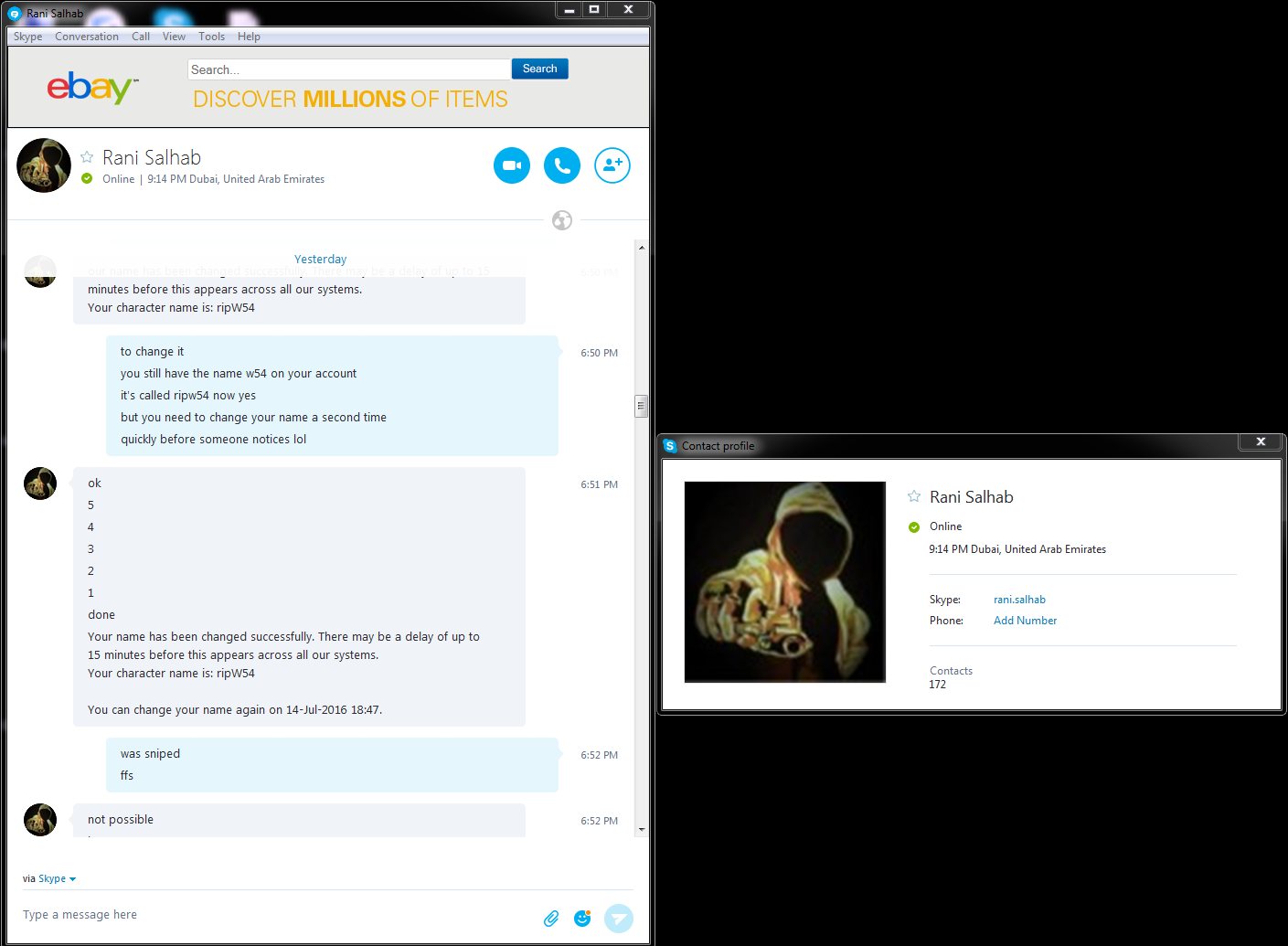
Task: Click the Add Number link
Action: [1025, 621]
